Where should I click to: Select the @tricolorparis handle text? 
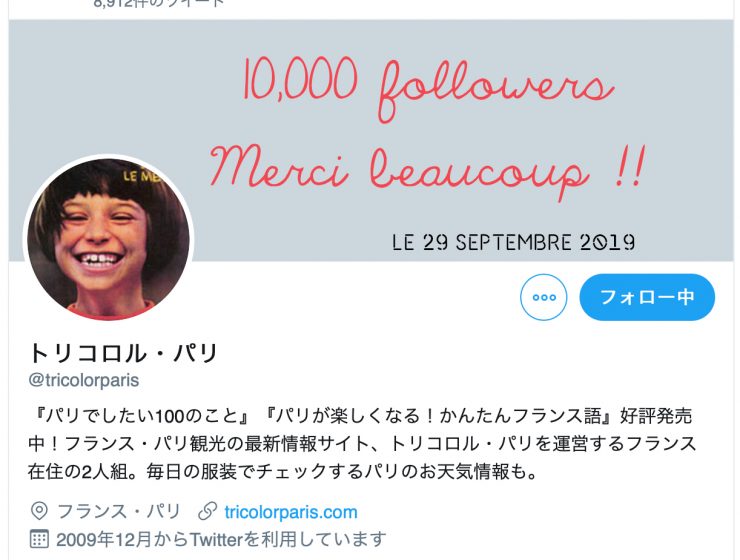84,380
